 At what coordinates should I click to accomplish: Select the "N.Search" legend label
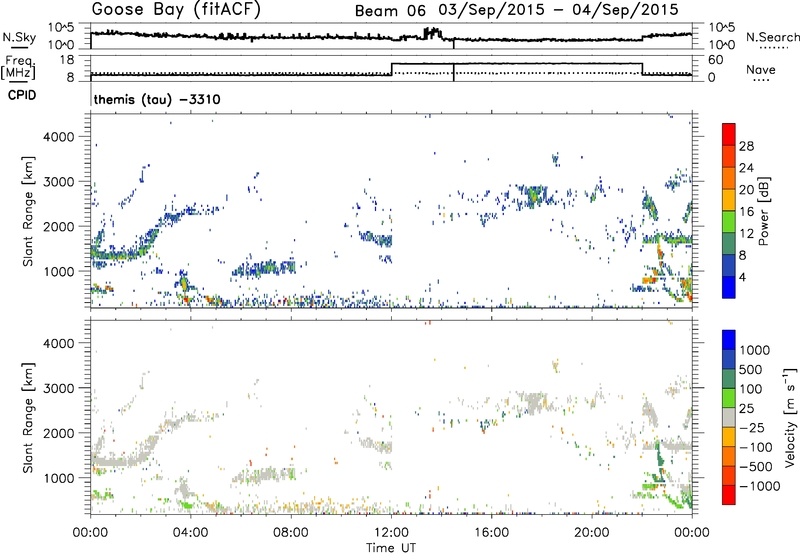click(x=773, y=37)
